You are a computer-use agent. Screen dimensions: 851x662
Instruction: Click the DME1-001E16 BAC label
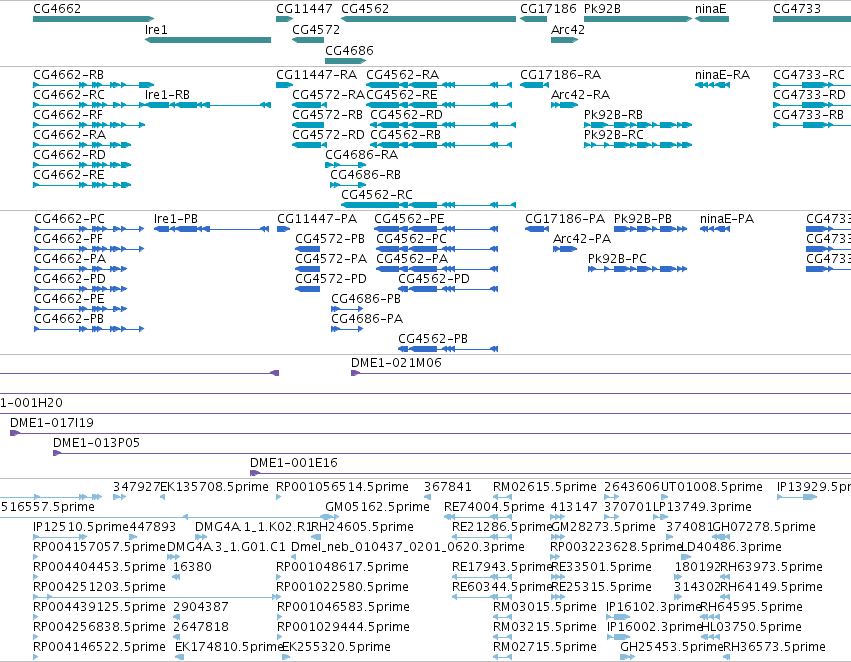294,463
